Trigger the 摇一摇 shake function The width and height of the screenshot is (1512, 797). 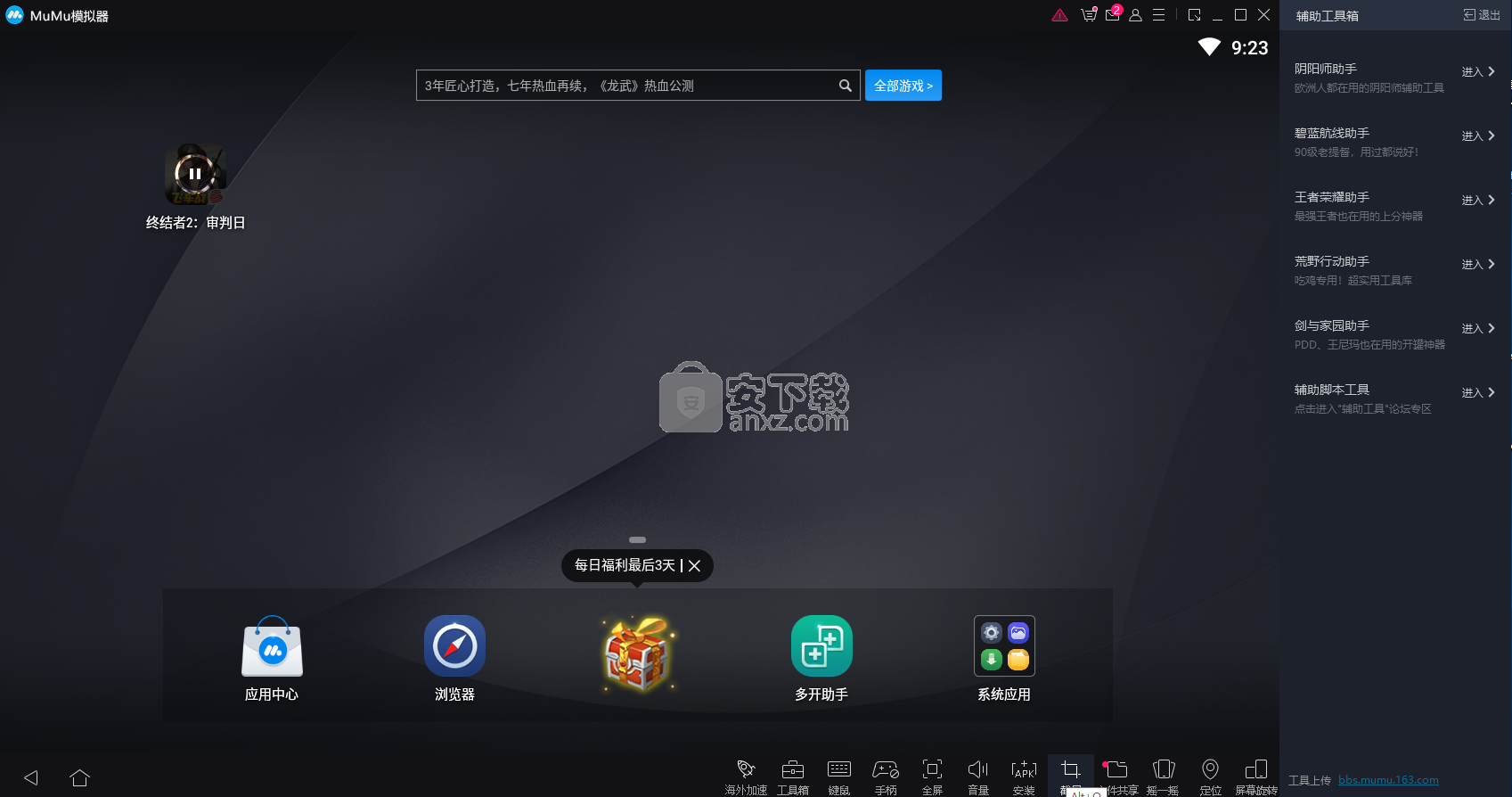[1164, 769]
